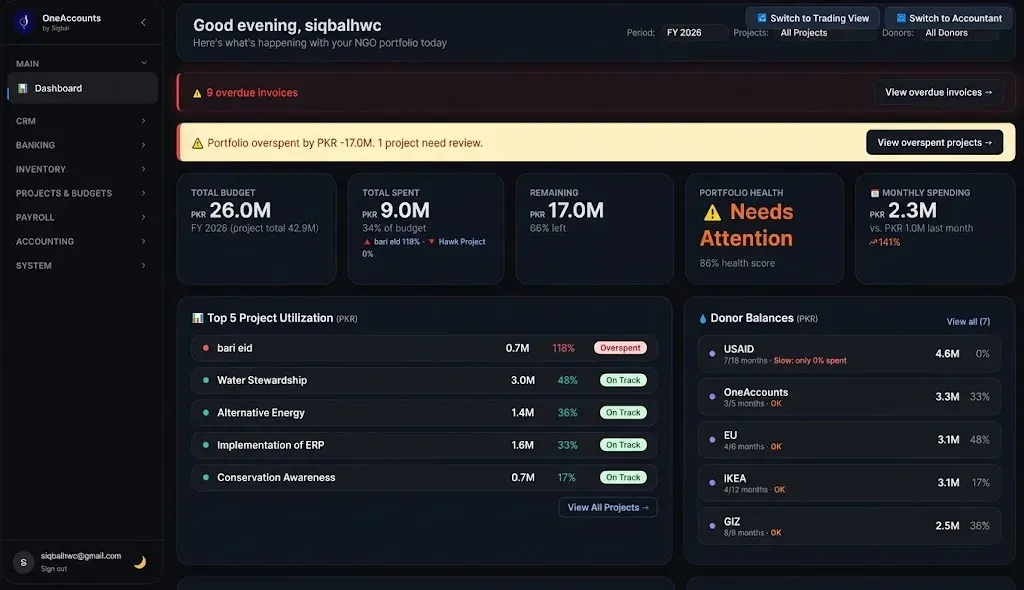The image size is (1024, 590).
Task: Click Switch to Accountant icon
Action: (x=901, y=18)
